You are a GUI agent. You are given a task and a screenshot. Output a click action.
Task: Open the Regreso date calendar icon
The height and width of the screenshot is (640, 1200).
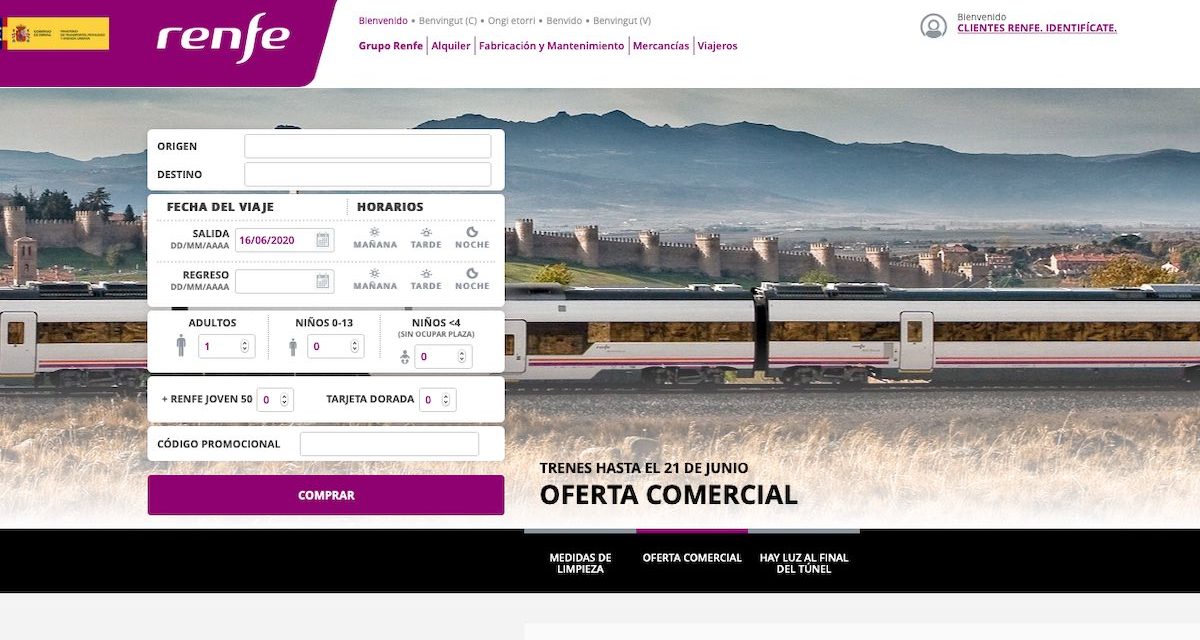coord(322,281)
